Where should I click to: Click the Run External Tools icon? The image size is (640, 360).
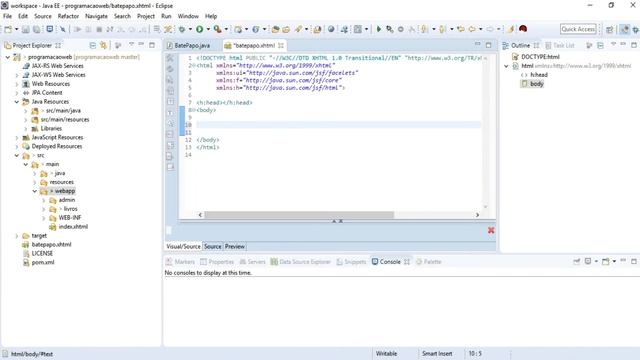[x=218, y=29]
